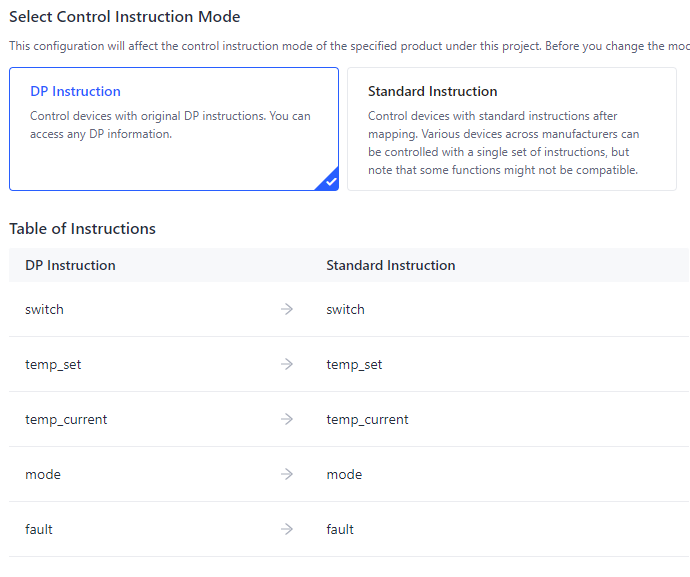Click the Standard temp_current instruction cell
Viewport: 690px width, 577px height.
click(x=367, y=420)
